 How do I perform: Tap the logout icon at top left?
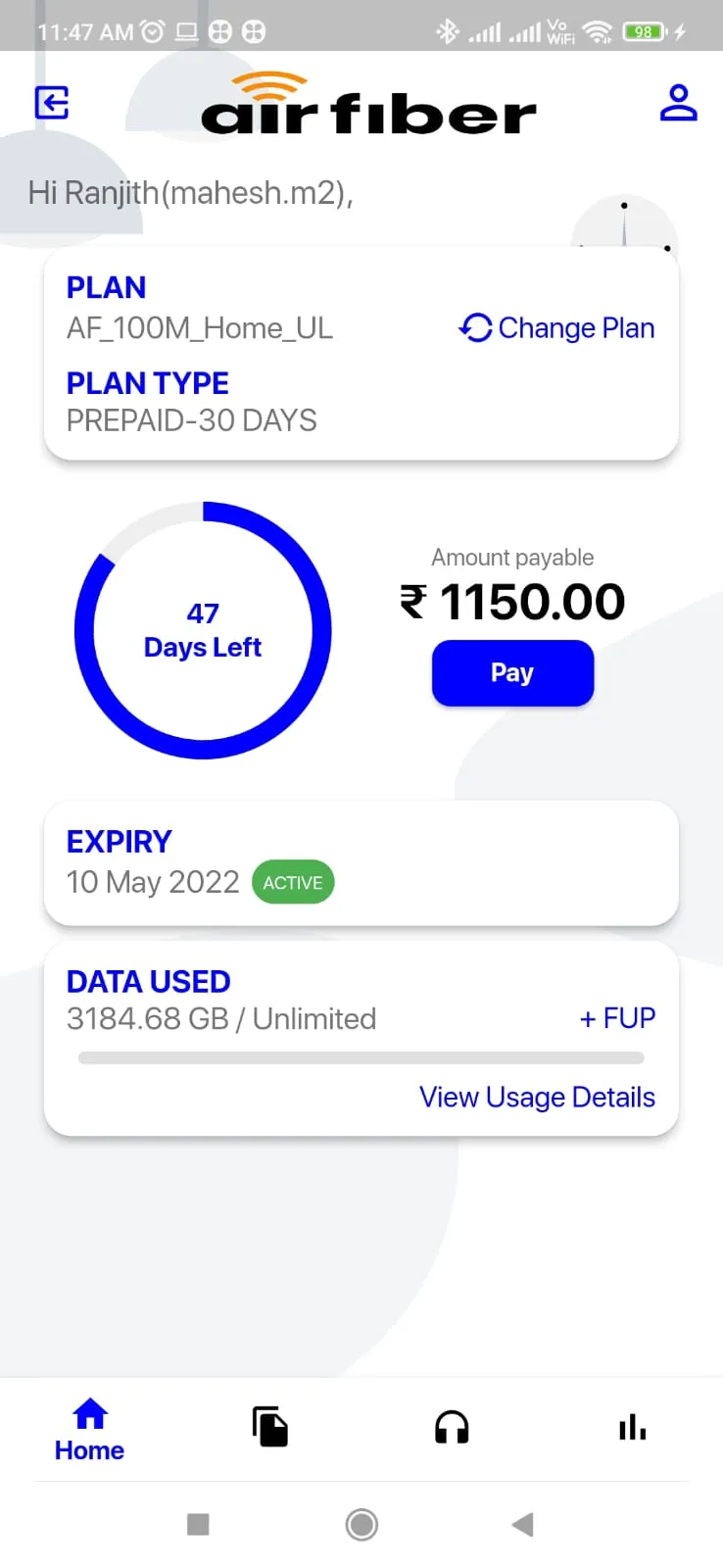point(52,103)
